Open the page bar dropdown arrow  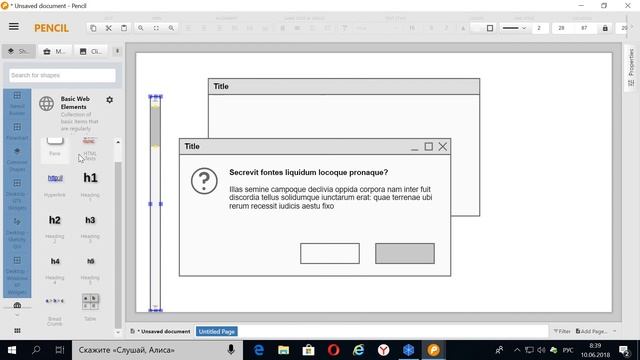[x=614, y=331]
